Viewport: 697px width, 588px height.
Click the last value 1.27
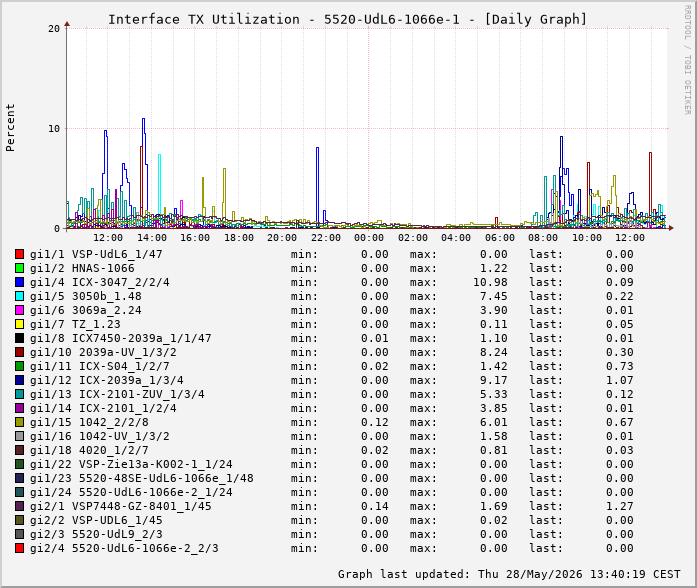[x=620, y=506]
